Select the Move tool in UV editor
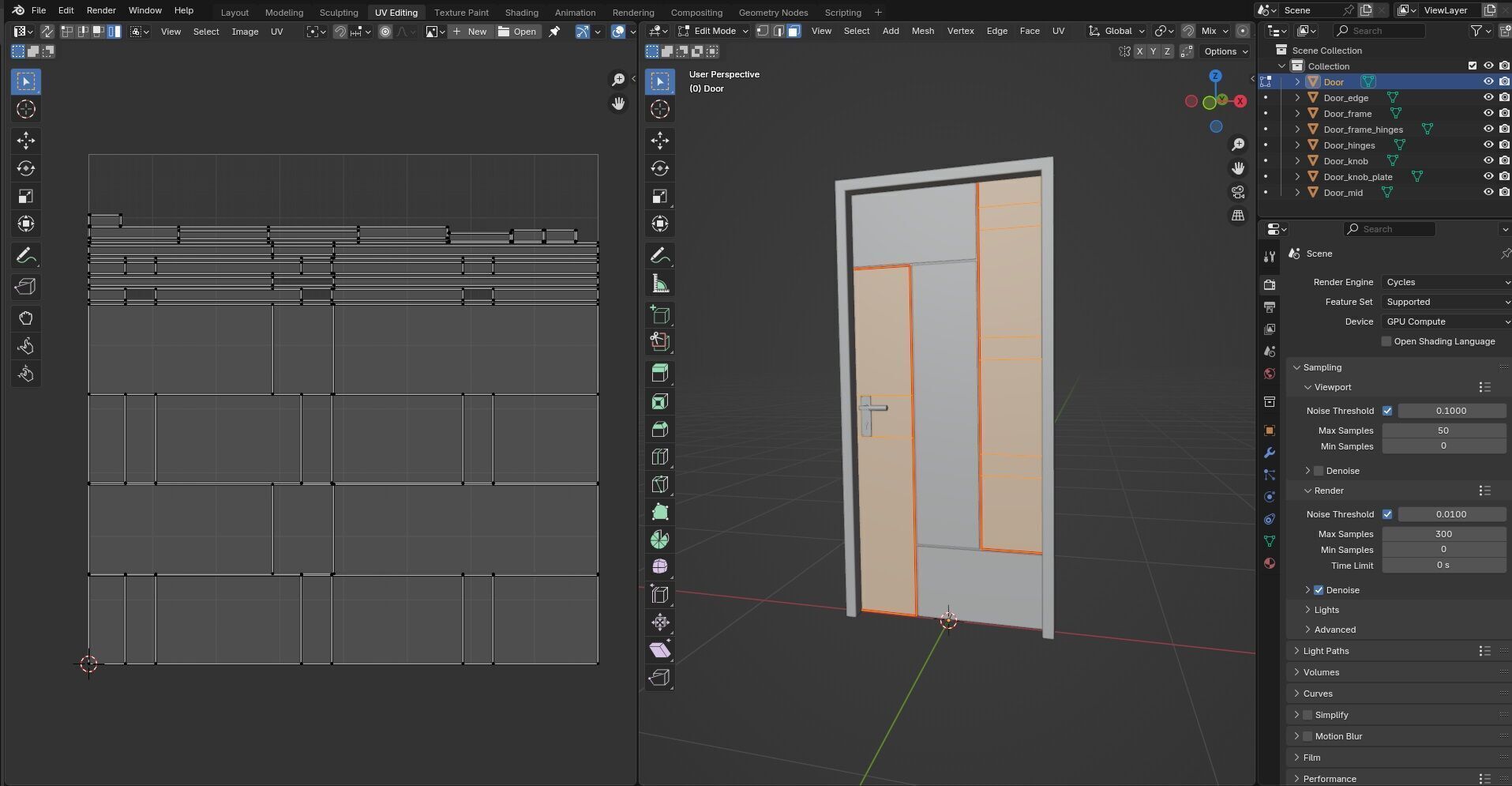This screenshot has height=786, width=1512. point(26,141)
